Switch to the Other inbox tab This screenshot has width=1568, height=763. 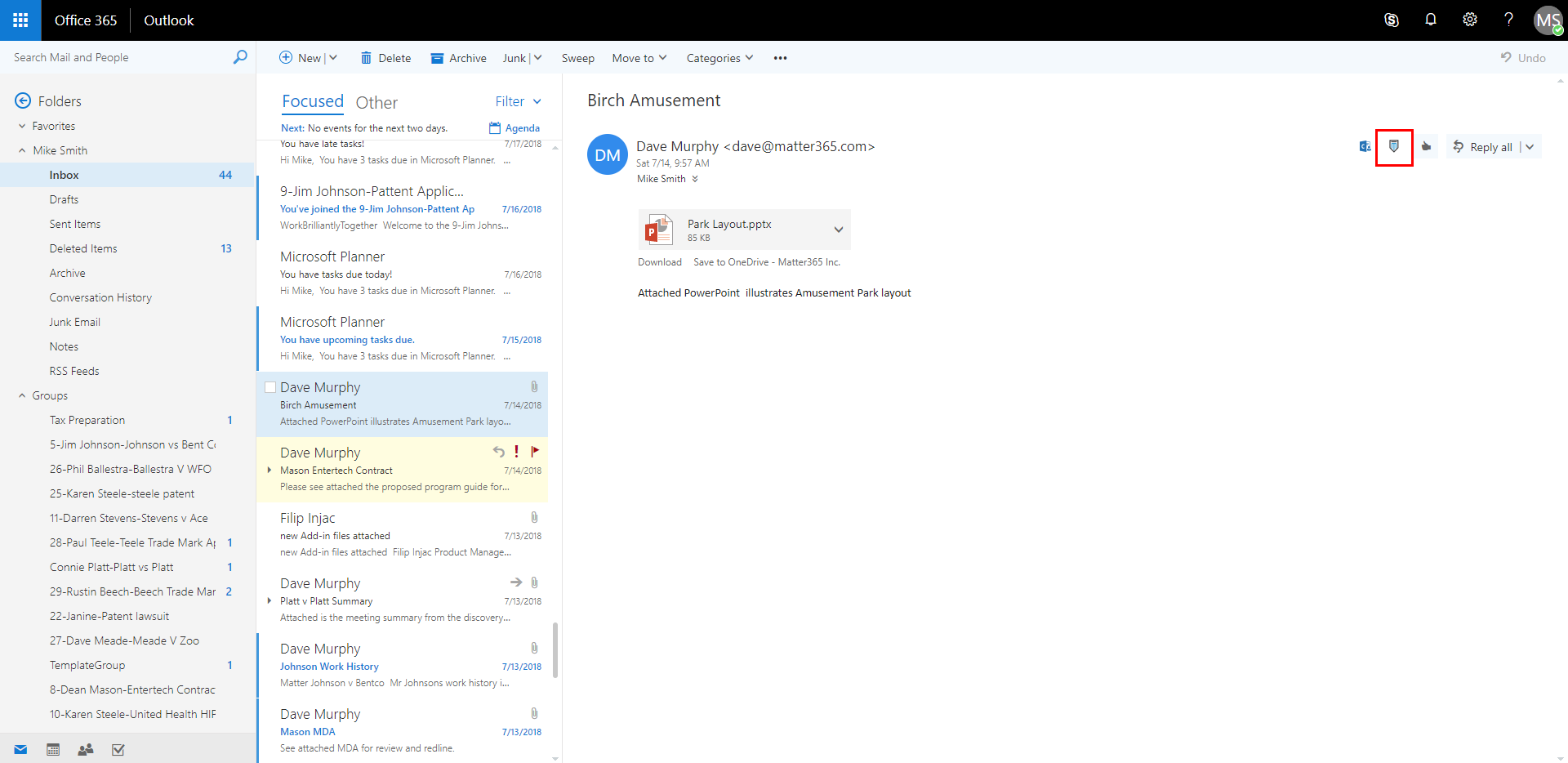[376, 102]
